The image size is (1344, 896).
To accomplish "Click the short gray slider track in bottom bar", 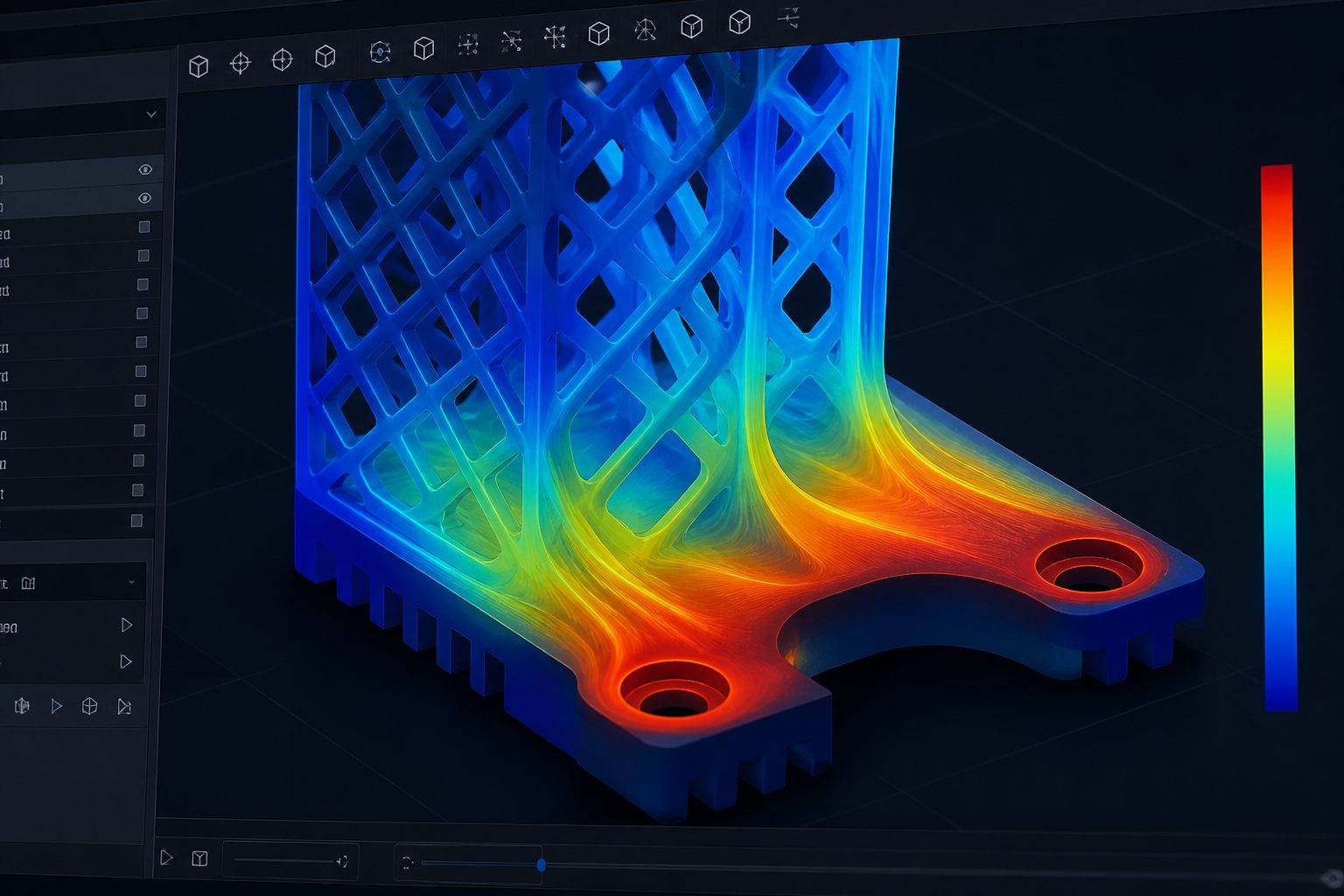I will (284, 860).
